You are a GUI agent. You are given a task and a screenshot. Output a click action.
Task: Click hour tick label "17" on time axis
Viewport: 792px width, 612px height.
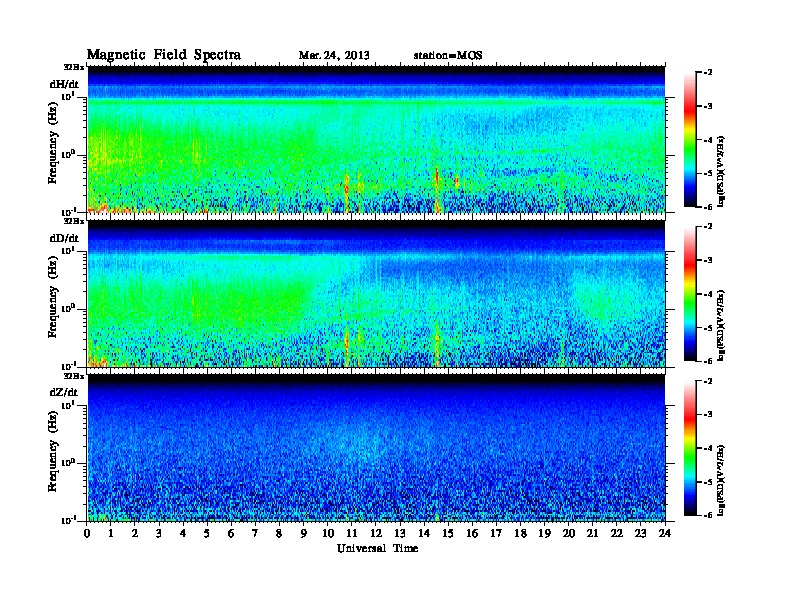497,533
